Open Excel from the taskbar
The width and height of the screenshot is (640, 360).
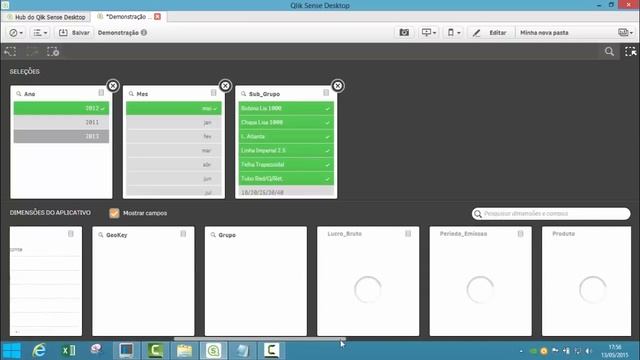tap(68, 351)
